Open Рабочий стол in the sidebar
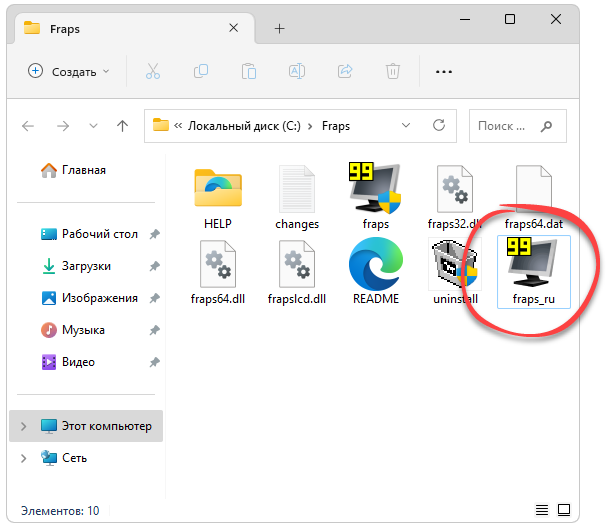 click(x=90, y=234)
